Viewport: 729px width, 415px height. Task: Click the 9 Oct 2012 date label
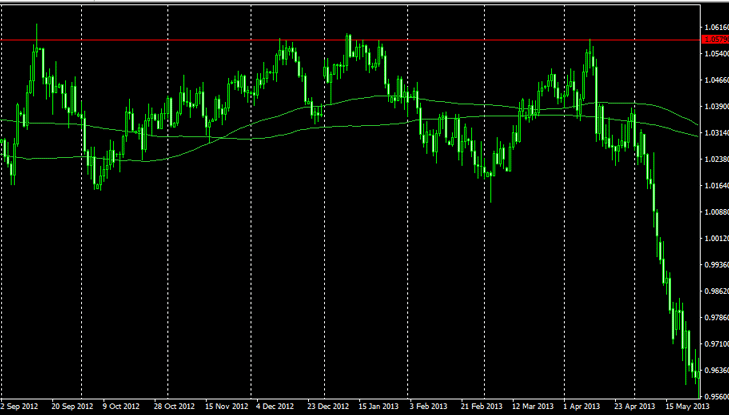(x=122, y=407)
